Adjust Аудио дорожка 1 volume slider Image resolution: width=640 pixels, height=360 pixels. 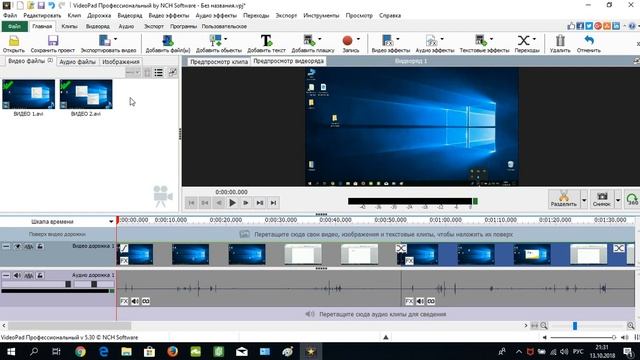[x=68, y=284]
